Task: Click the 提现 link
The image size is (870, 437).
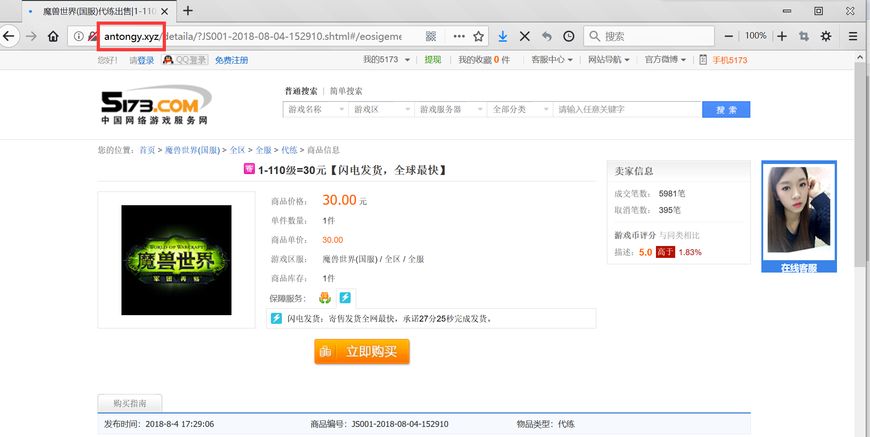Action: point(433,60)
